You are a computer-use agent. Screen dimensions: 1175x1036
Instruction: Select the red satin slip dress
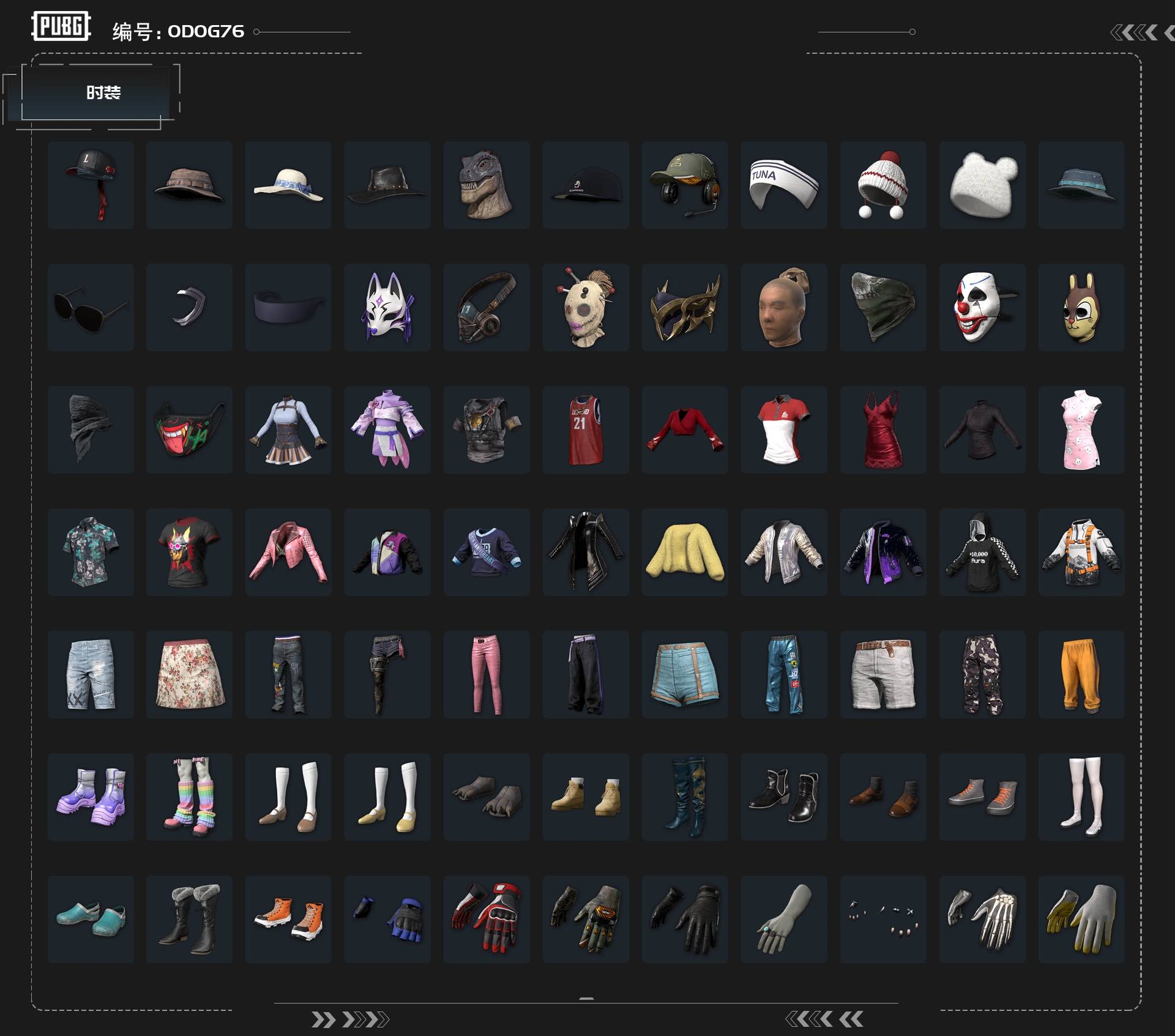click(x=883, y=430)
